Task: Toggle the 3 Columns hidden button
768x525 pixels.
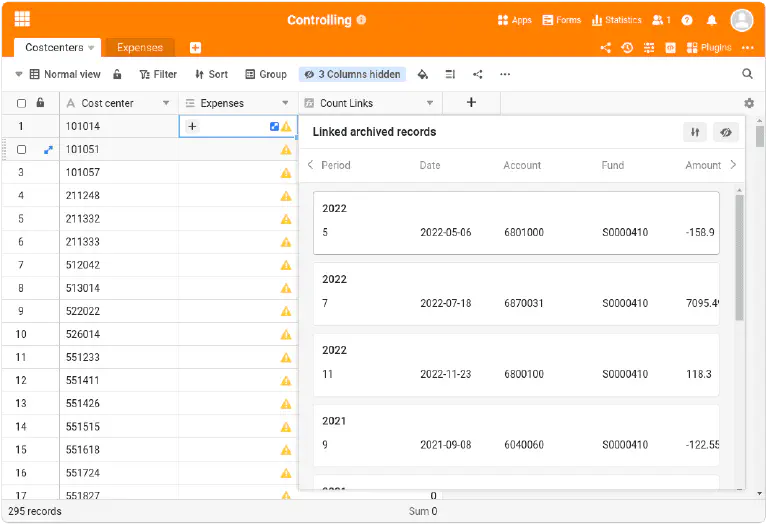Action: 353,74
